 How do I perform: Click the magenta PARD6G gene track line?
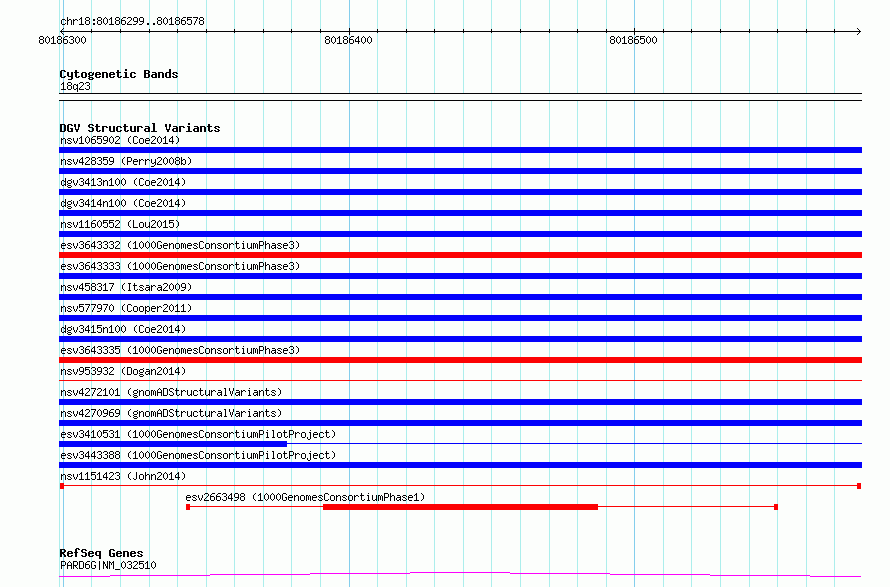(x=460, y=575)
